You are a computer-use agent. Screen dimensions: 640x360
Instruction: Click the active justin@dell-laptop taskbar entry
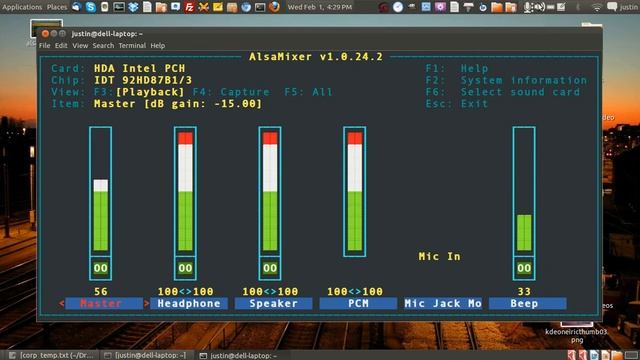point(239,355)
